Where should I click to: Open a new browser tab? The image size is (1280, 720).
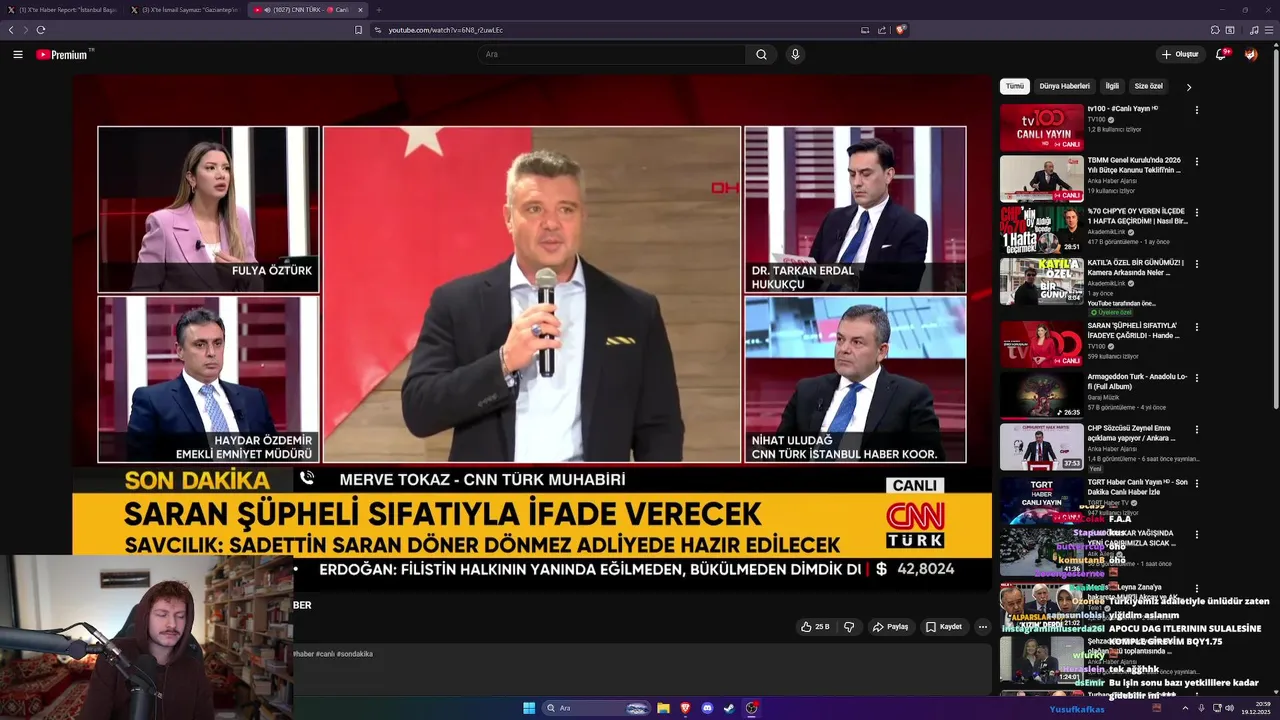point(379,9)
